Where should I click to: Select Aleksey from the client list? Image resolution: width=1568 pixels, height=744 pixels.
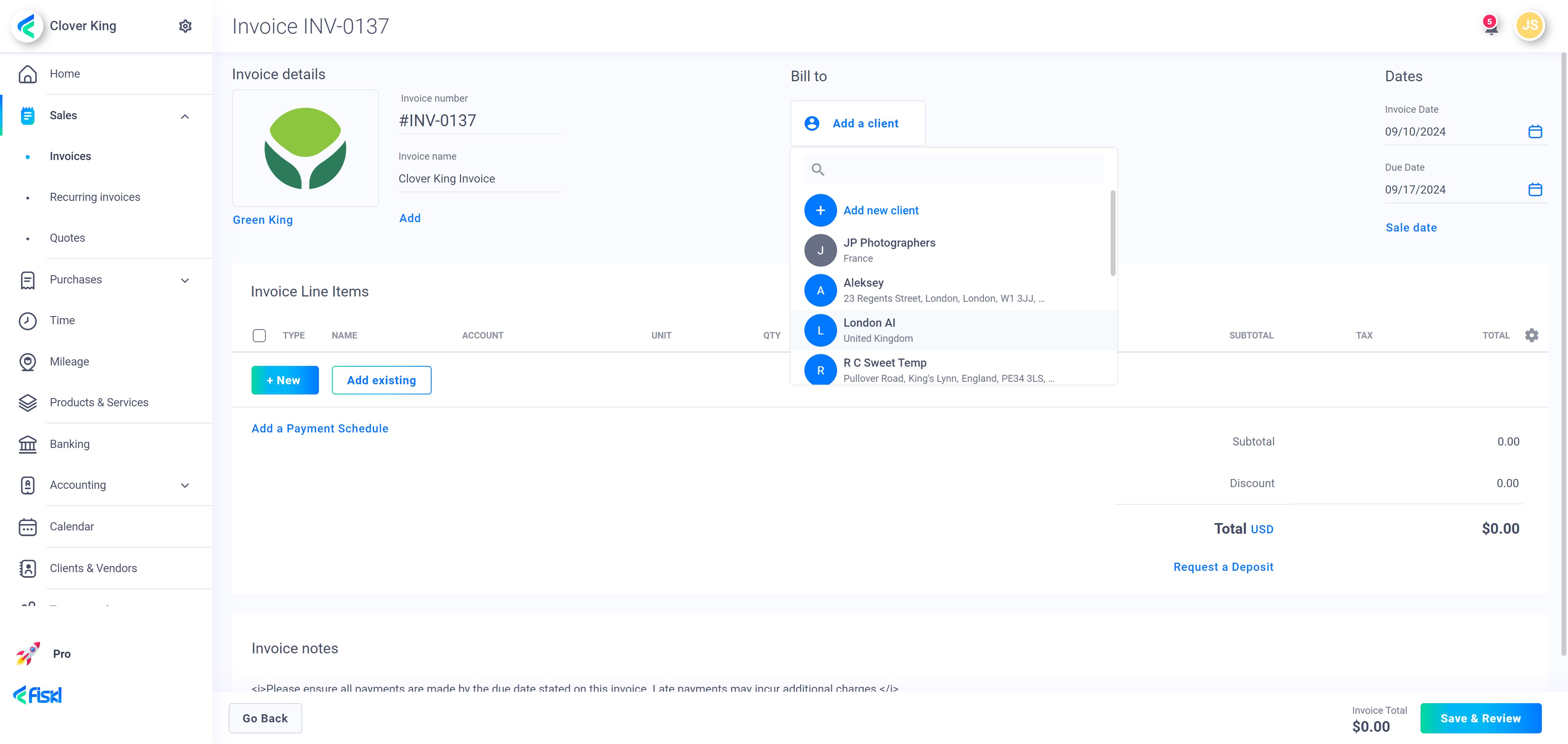(x=953, y=290)
